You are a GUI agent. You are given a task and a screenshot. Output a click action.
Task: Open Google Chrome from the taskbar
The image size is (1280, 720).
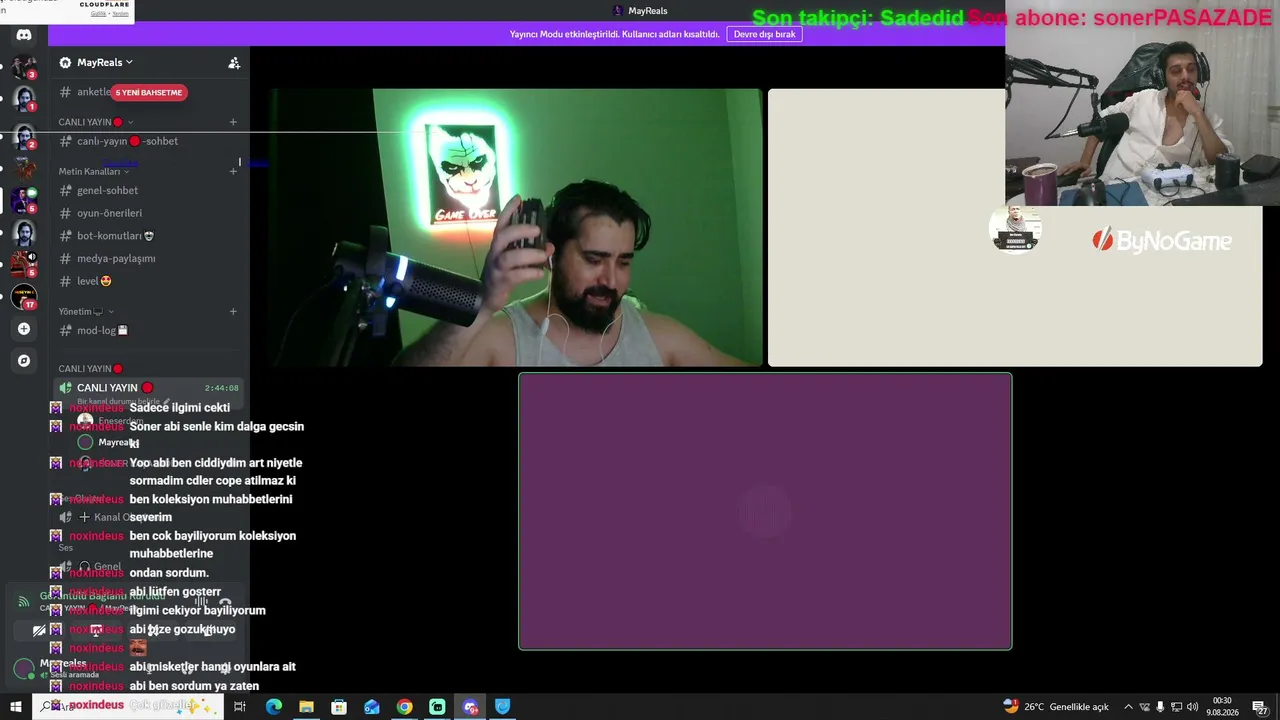(404, 707)
